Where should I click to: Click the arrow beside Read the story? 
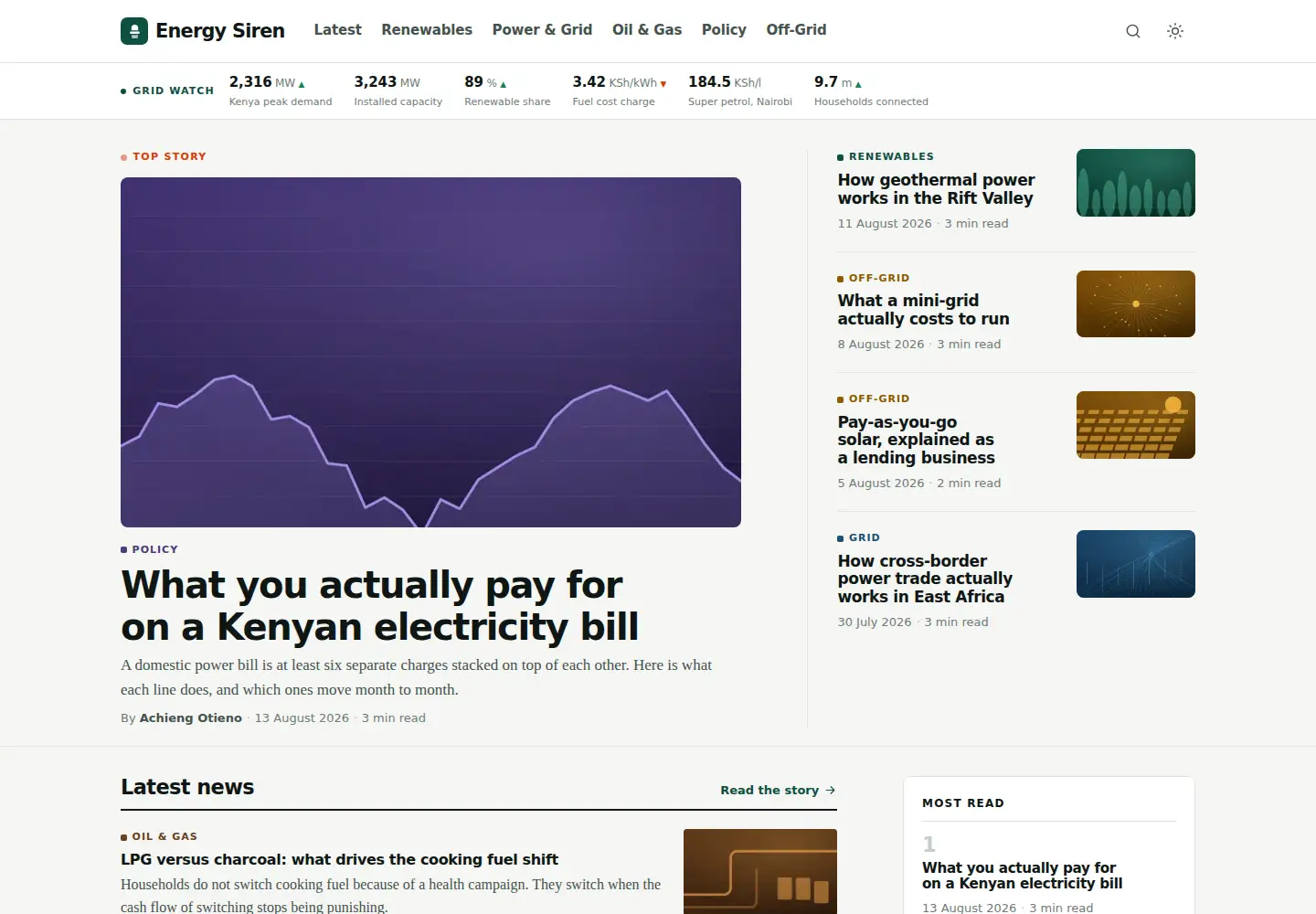point(830,791)
